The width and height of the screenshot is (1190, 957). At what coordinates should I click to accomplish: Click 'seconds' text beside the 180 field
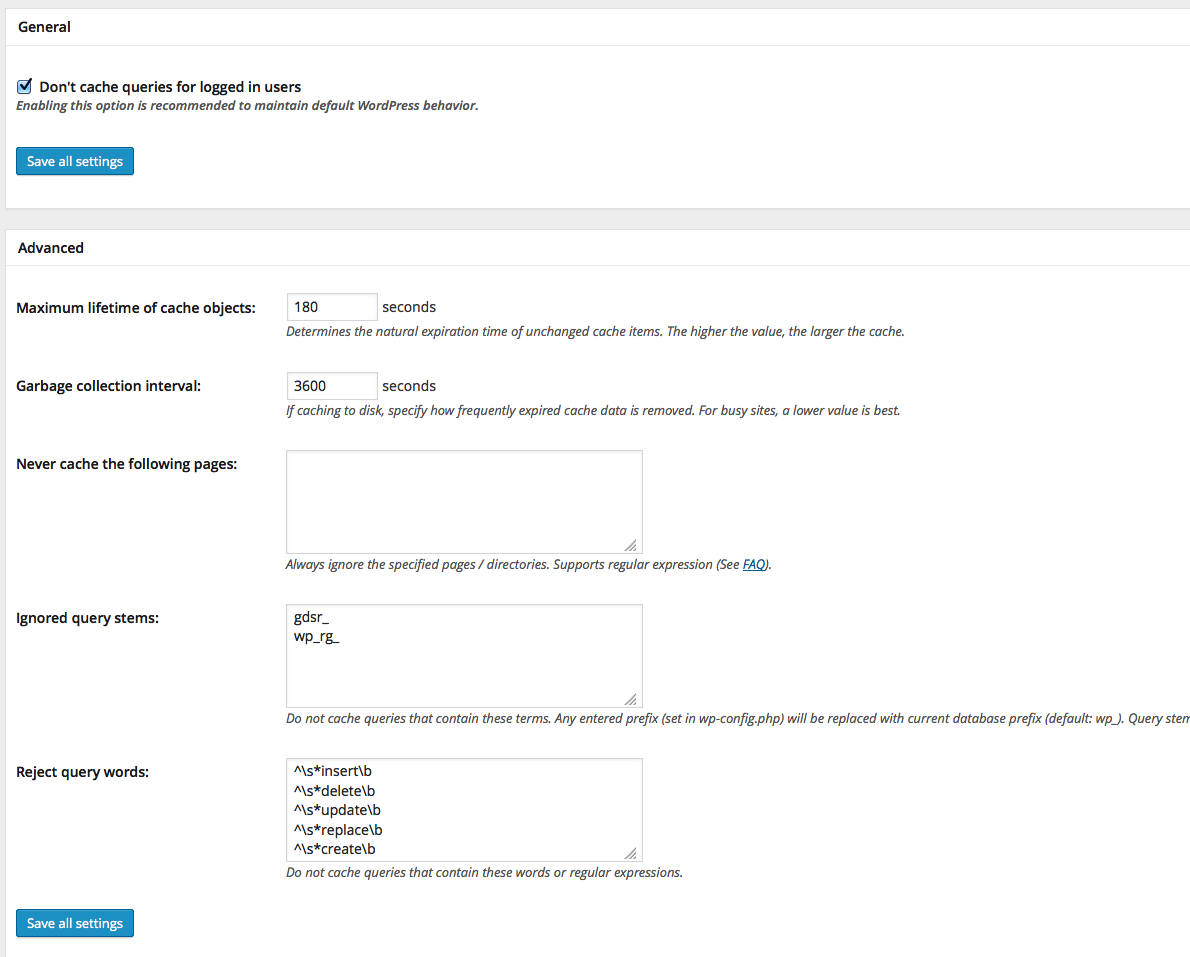[x=409, y=307]
